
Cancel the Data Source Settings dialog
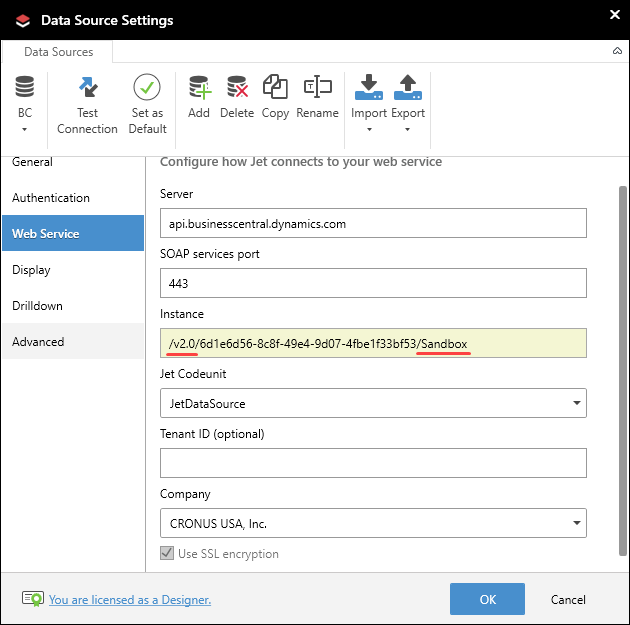(568, 599)
